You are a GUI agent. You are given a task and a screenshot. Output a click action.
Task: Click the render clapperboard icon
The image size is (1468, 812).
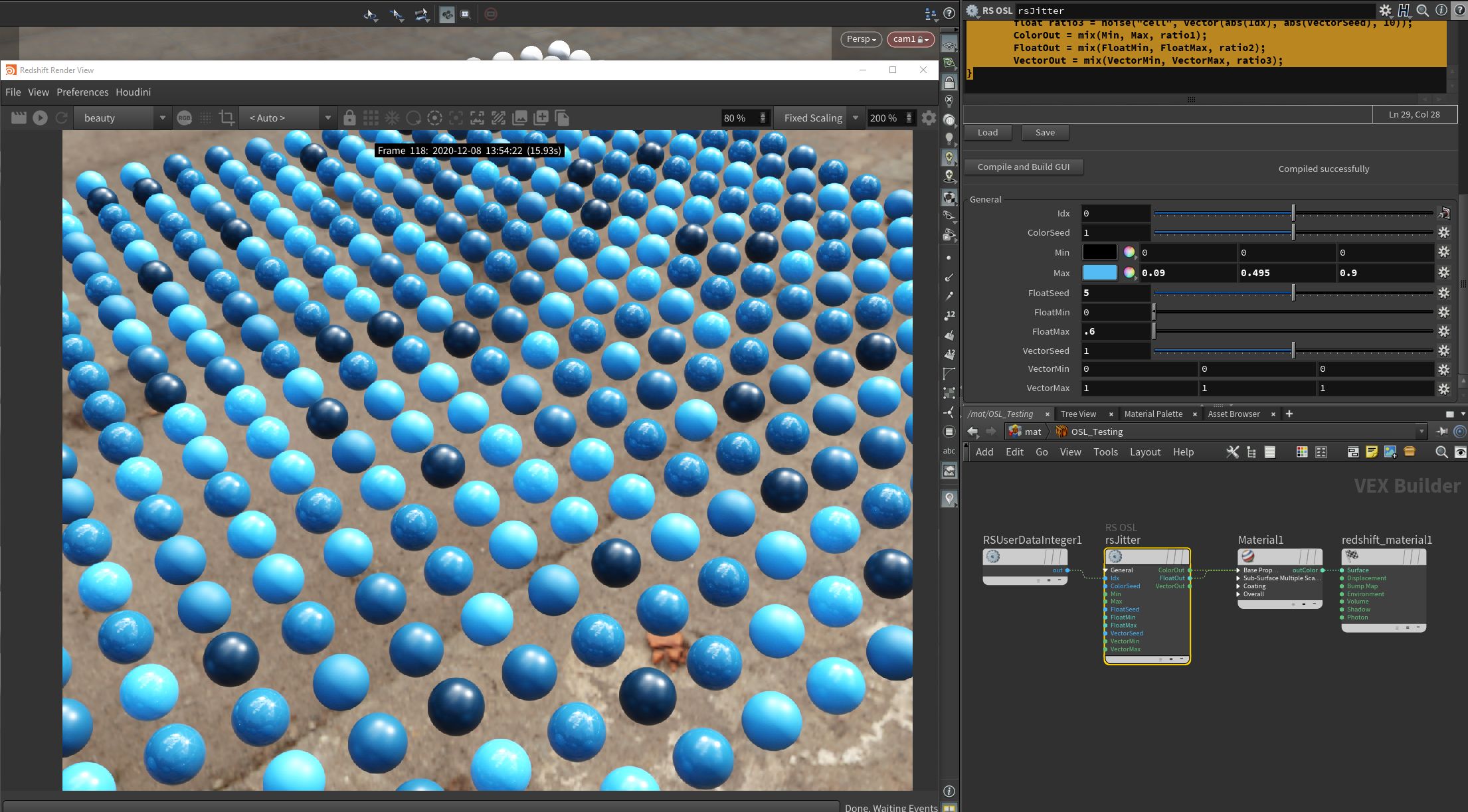click(19, 118)
